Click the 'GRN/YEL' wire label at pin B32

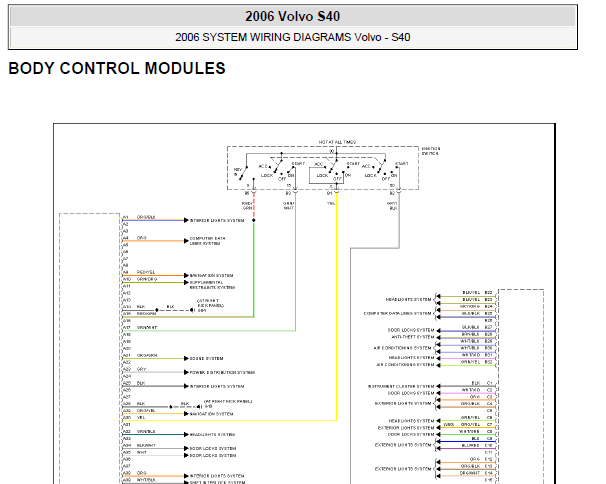[x=470, y=362]
